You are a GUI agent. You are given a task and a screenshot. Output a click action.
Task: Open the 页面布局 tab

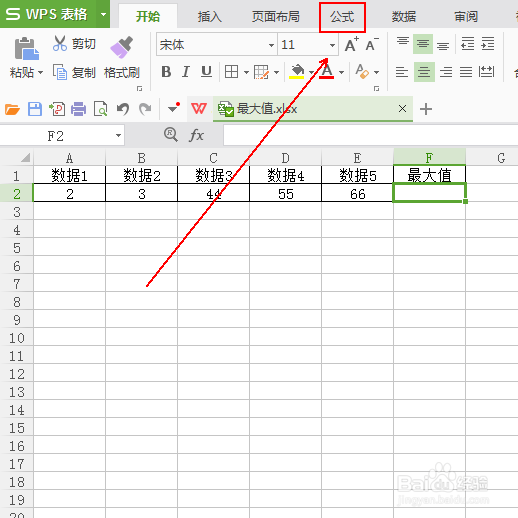275,16
